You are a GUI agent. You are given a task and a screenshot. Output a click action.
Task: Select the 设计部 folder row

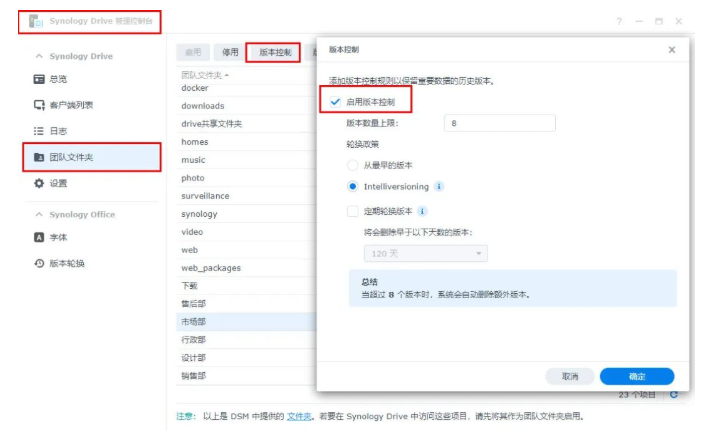tap(246, 358)
